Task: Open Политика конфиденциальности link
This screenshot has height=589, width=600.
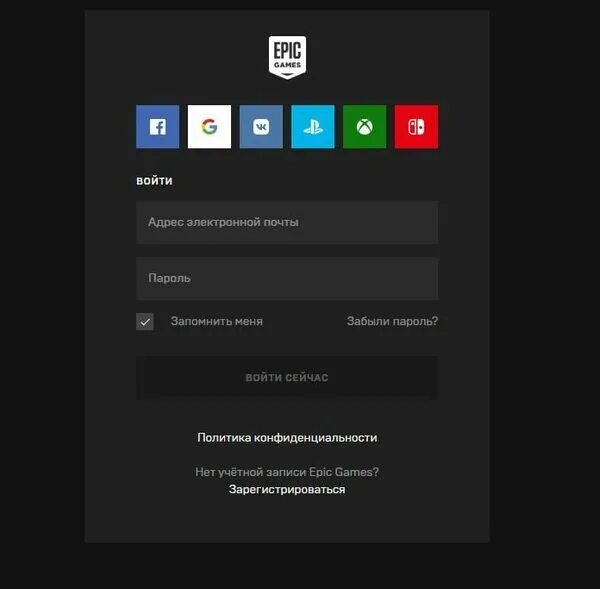Action: click(x=287, y=437)
